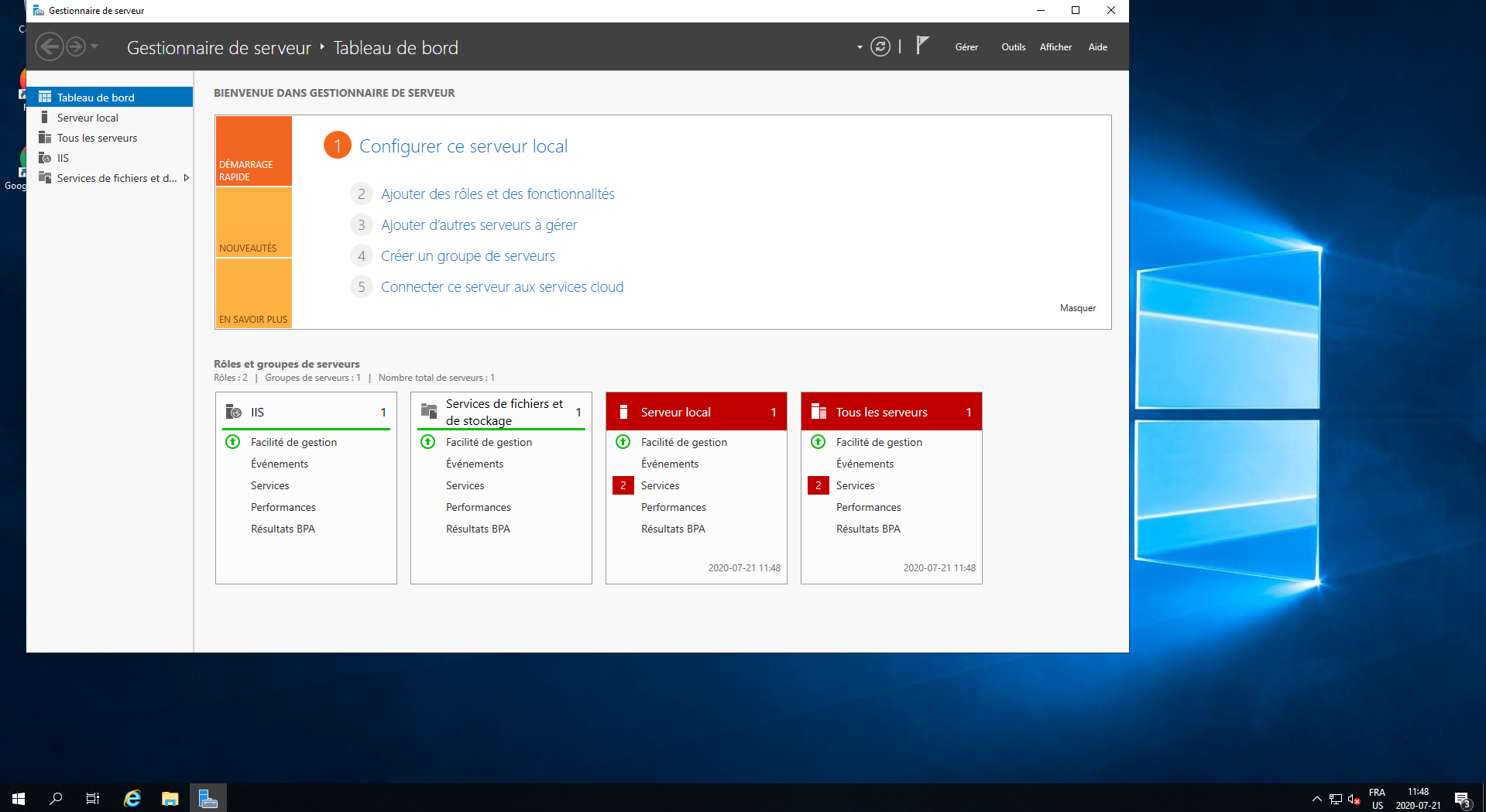This screenshot has height=812, width=1486.
Task: Click the Serveur local tile icon
Action: pyautogui.click(x=623, y=412)
